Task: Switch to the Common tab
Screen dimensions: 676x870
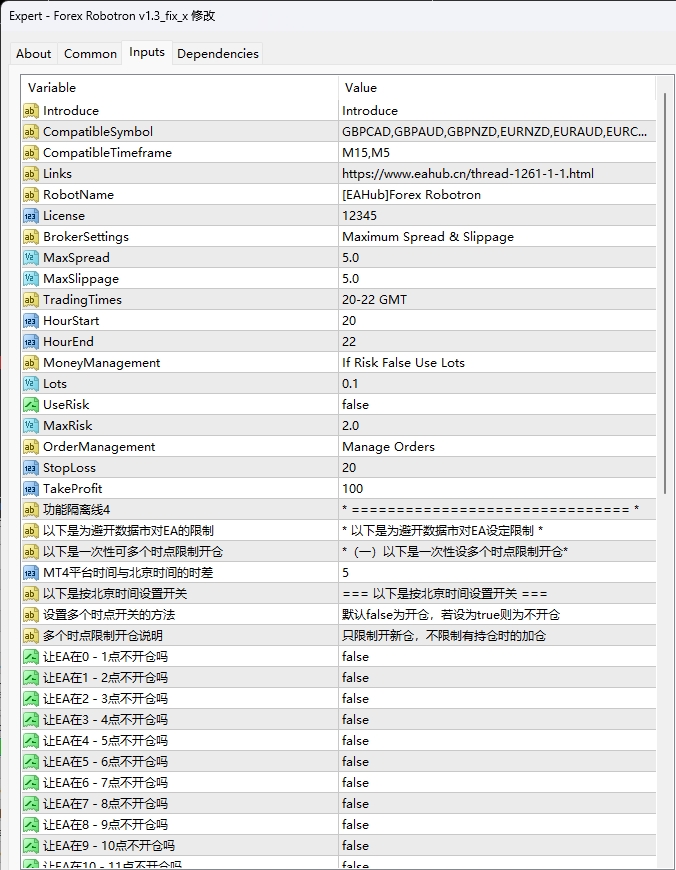Action: click(90, 53)
